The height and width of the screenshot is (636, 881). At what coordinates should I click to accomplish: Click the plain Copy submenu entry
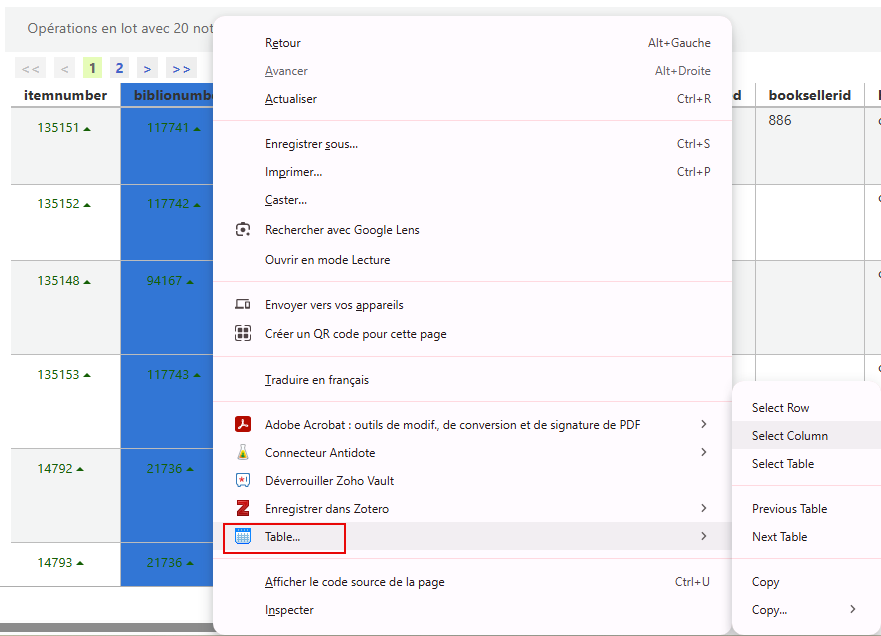(x=806, y=582)
